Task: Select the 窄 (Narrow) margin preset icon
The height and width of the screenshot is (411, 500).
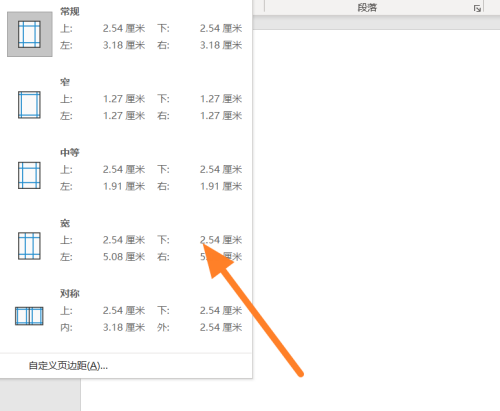Action: tap(29, 105)
